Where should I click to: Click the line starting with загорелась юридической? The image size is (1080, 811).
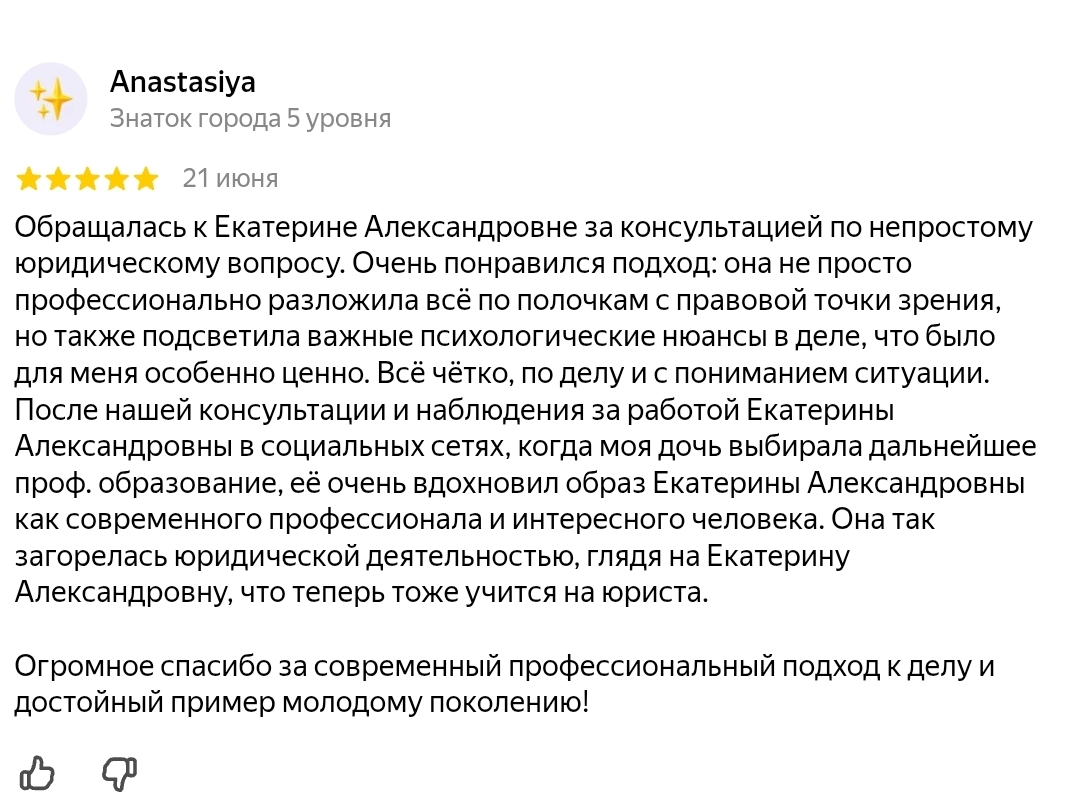(x=432, y=556)
